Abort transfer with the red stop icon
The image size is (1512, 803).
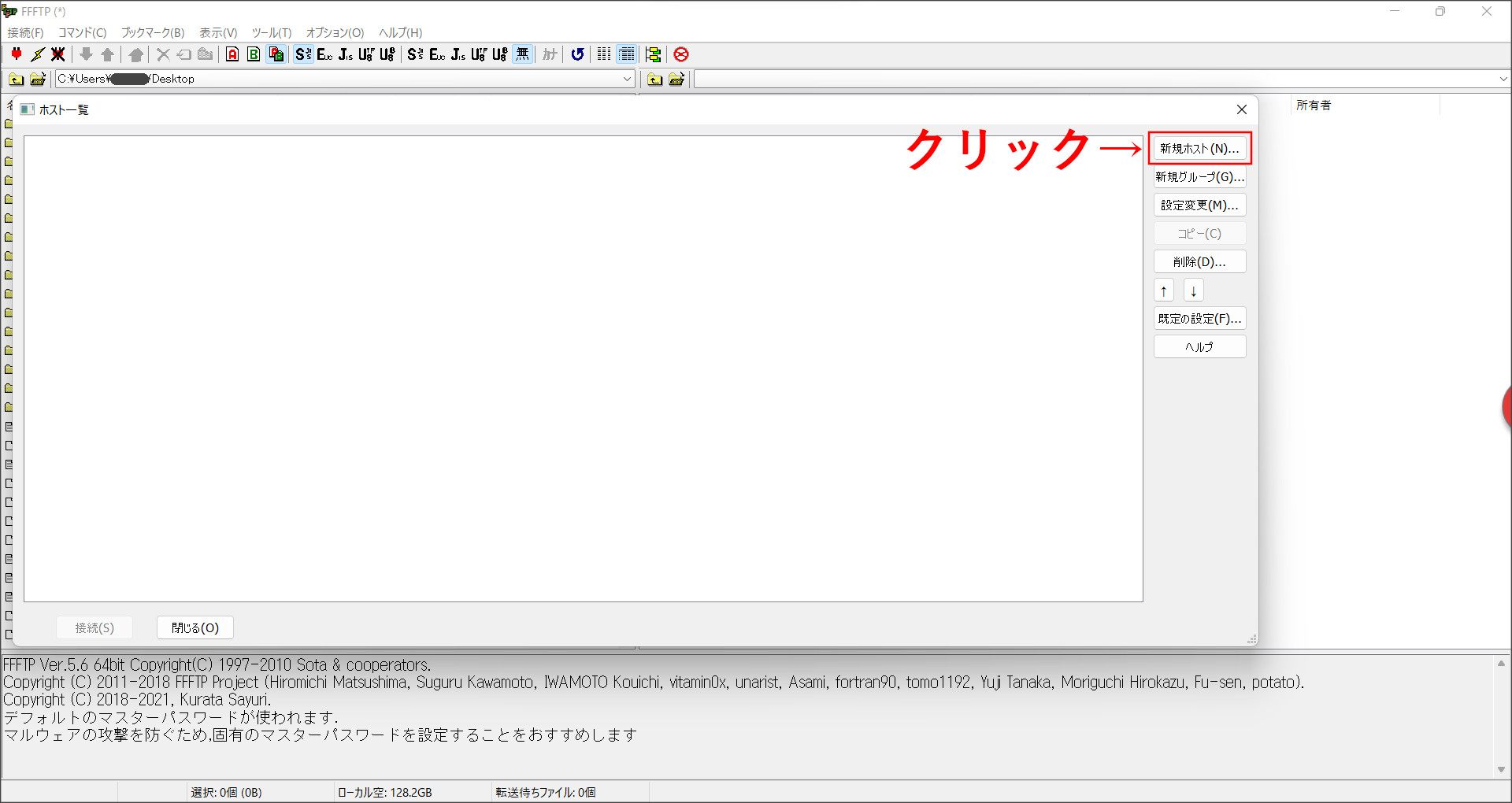tap(681, 54)
